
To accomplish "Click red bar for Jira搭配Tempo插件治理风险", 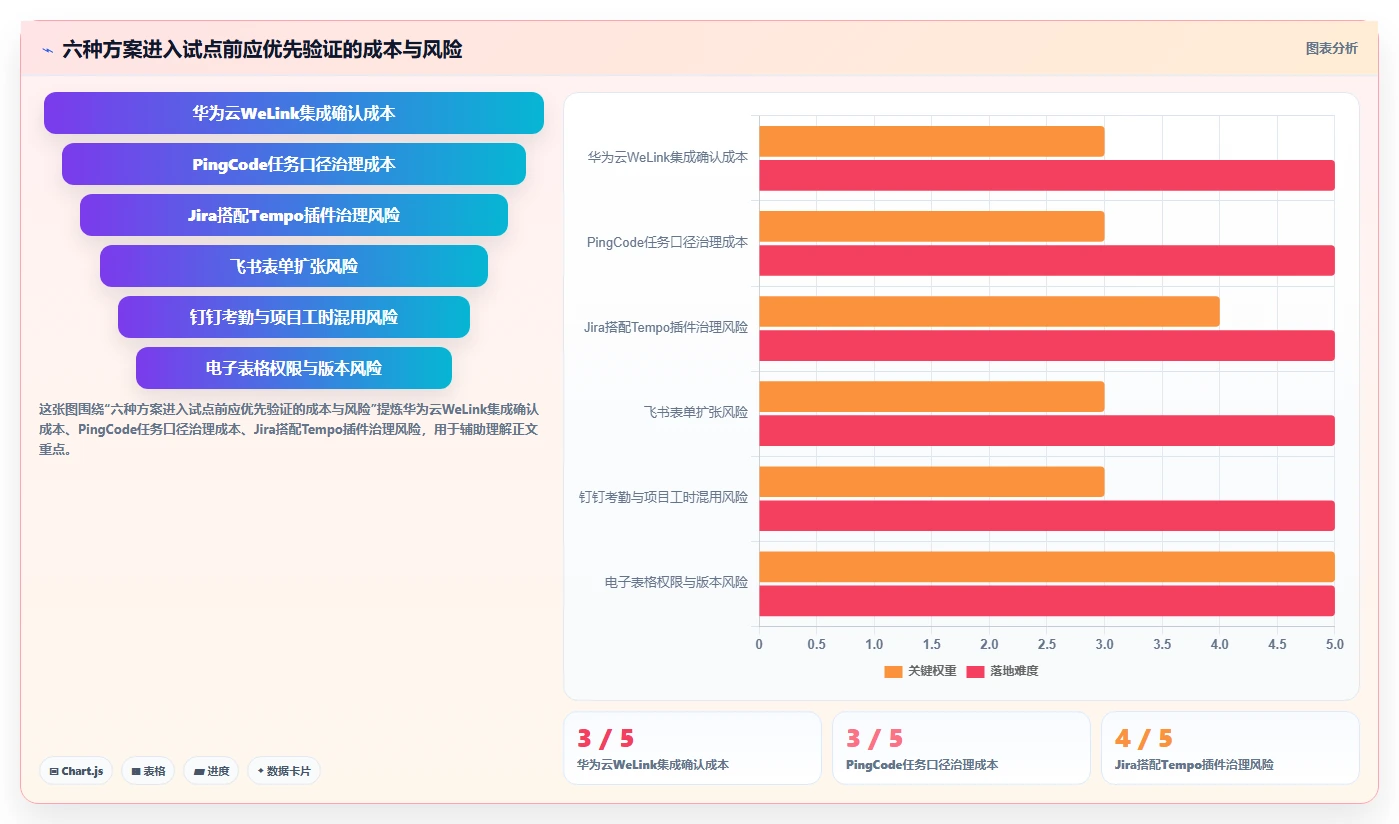I will (x=1046, y=345).
